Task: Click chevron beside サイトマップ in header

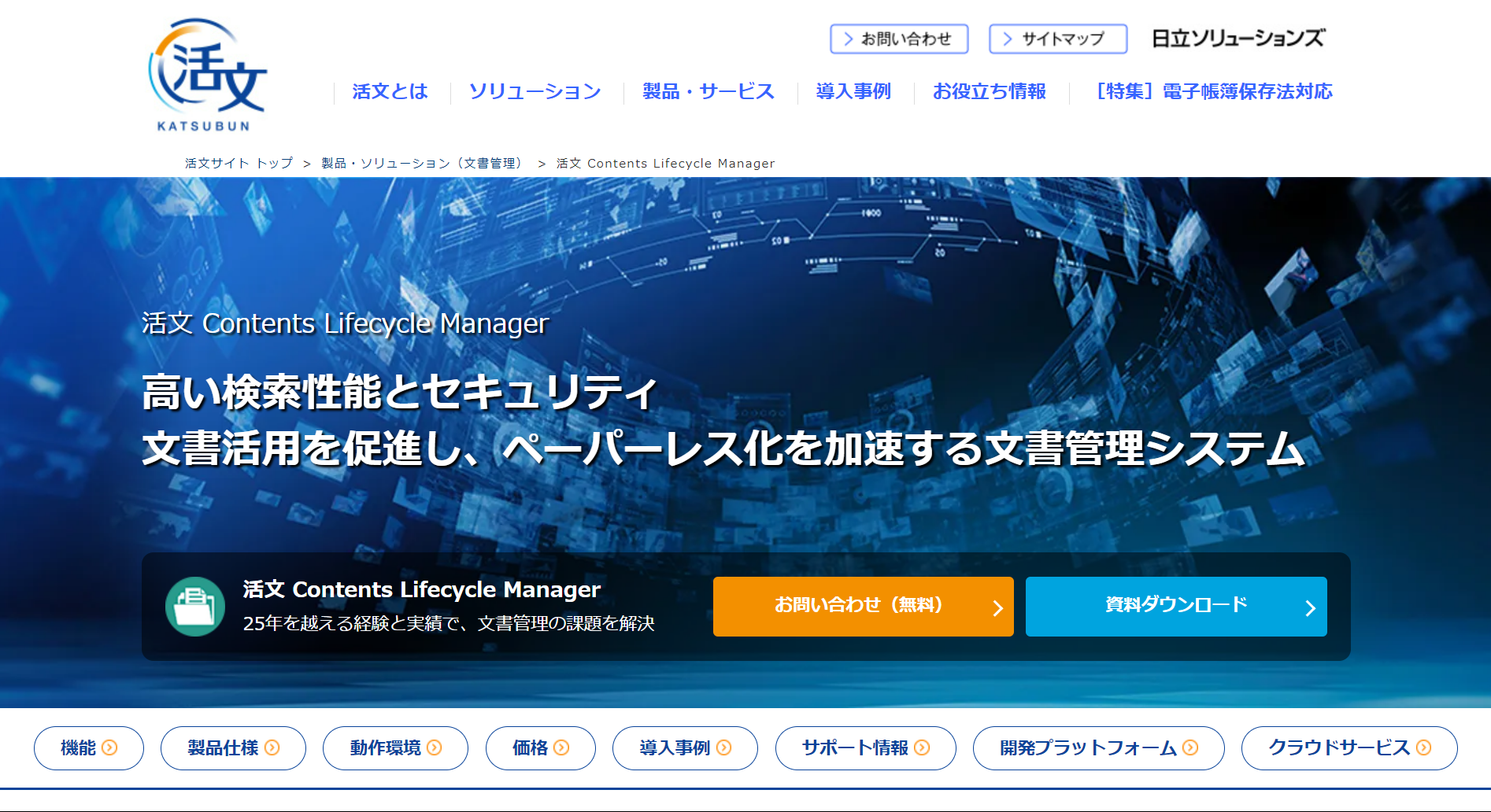Action: click(1007, 39)
